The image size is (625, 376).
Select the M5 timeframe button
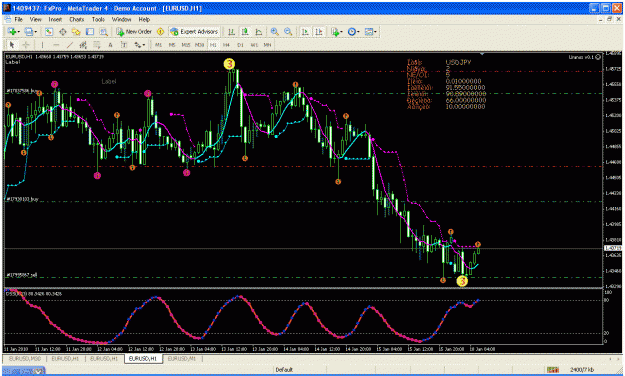pyautogui.click(x=172, y=45)
